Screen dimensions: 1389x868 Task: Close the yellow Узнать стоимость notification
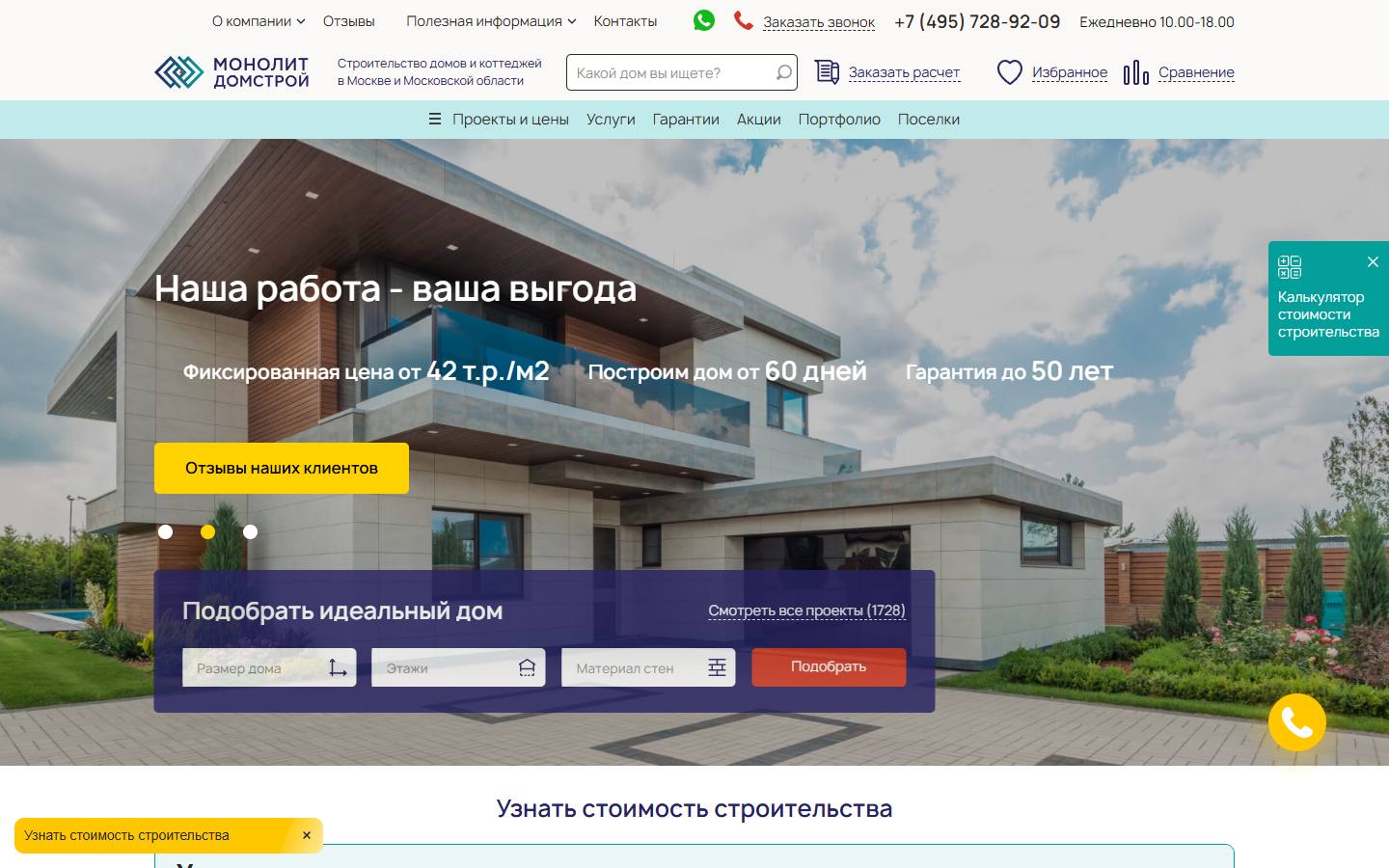pos(307,835)
